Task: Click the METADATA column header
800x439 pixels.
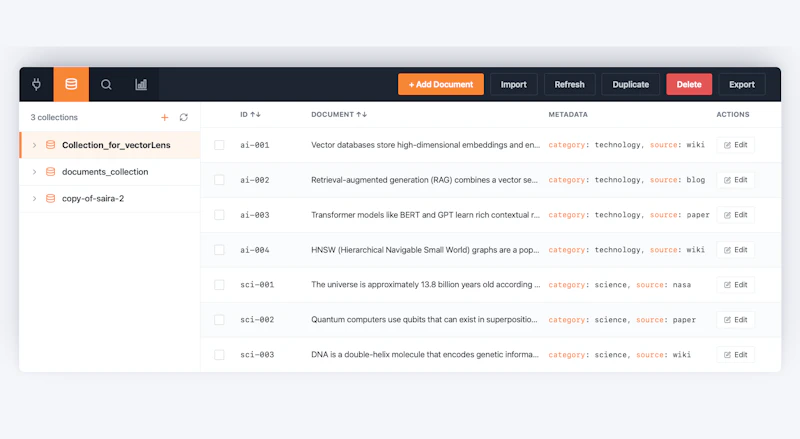Action: (568, 114)
